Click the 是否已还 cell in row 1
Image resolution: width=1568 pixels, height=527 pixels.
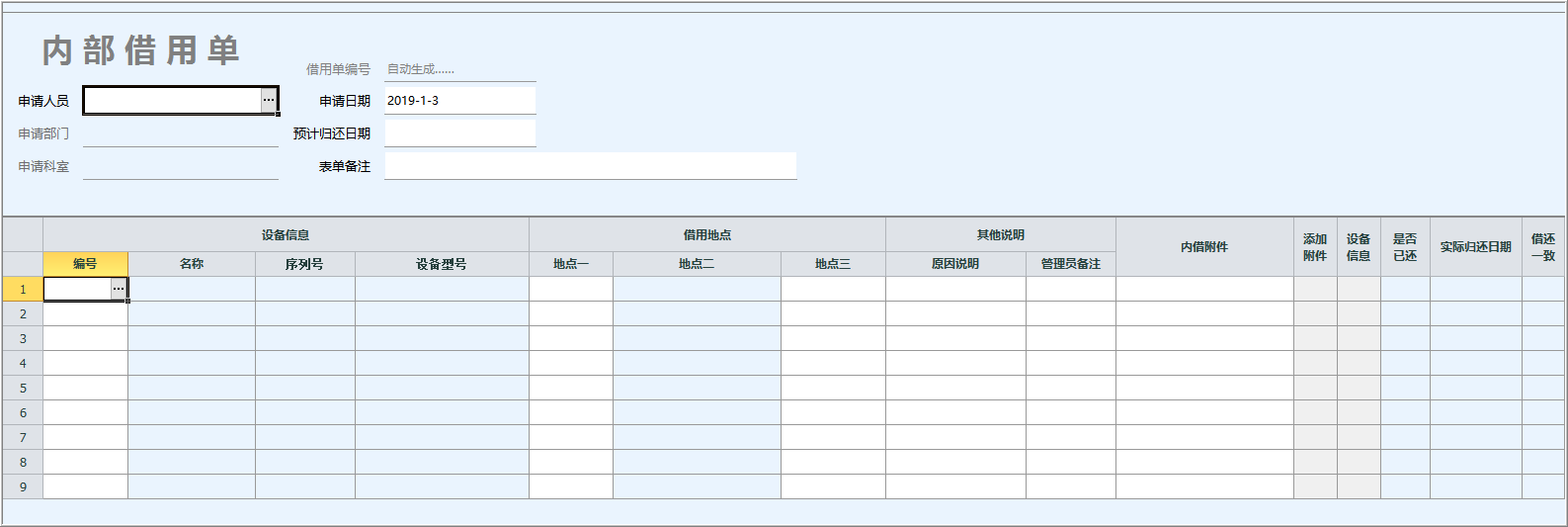pyautogui.click(x=1405, y=289)
